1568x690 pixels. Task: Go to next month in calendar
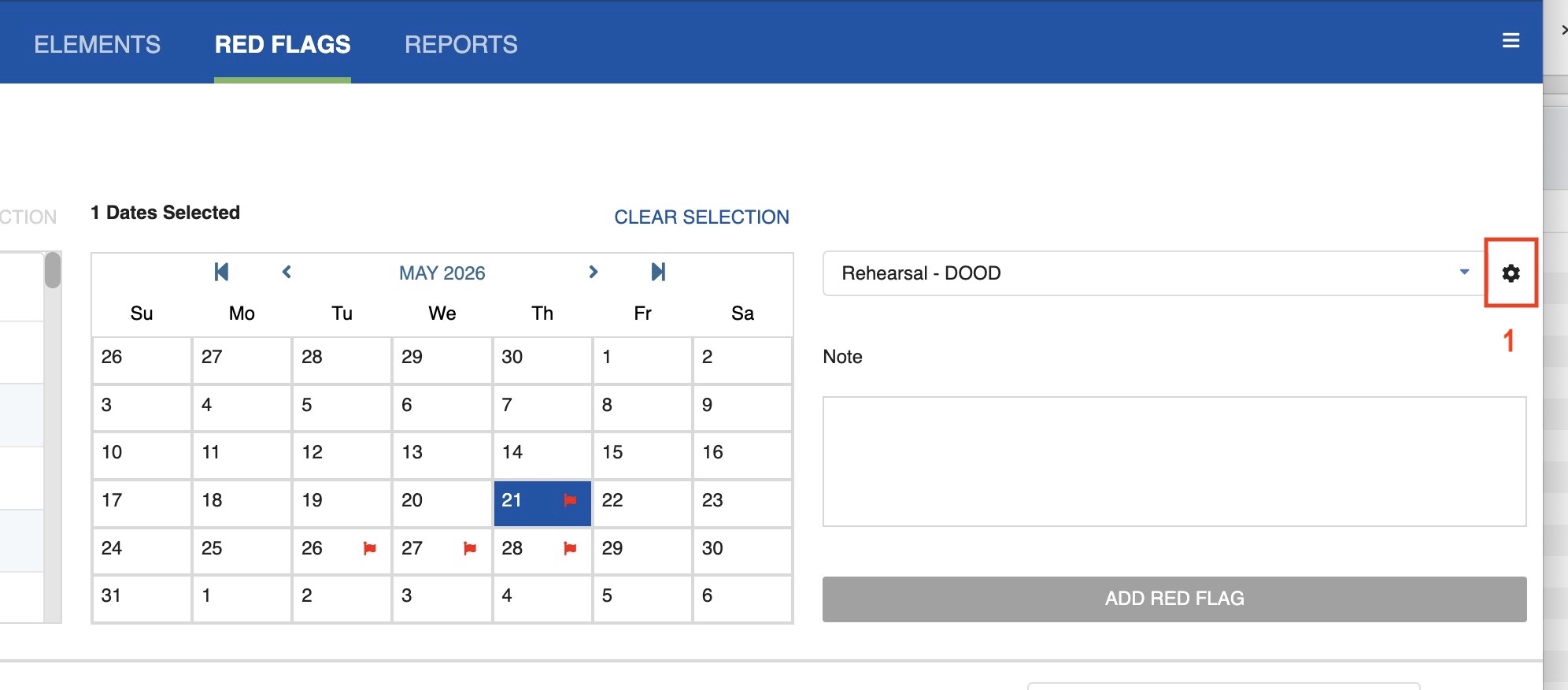pyautogui.click(x=594, y=273)
